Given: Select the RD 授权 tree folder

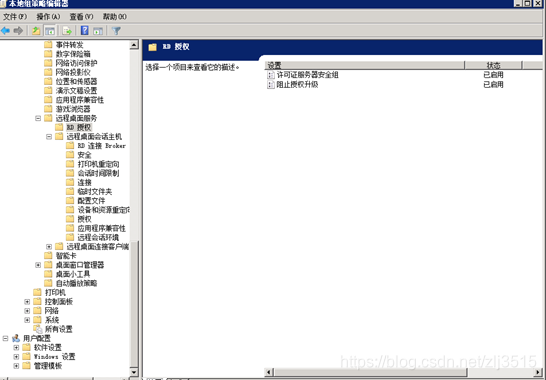Looking at the screenshot, I should pyautogui.click(x=79, y=127).
